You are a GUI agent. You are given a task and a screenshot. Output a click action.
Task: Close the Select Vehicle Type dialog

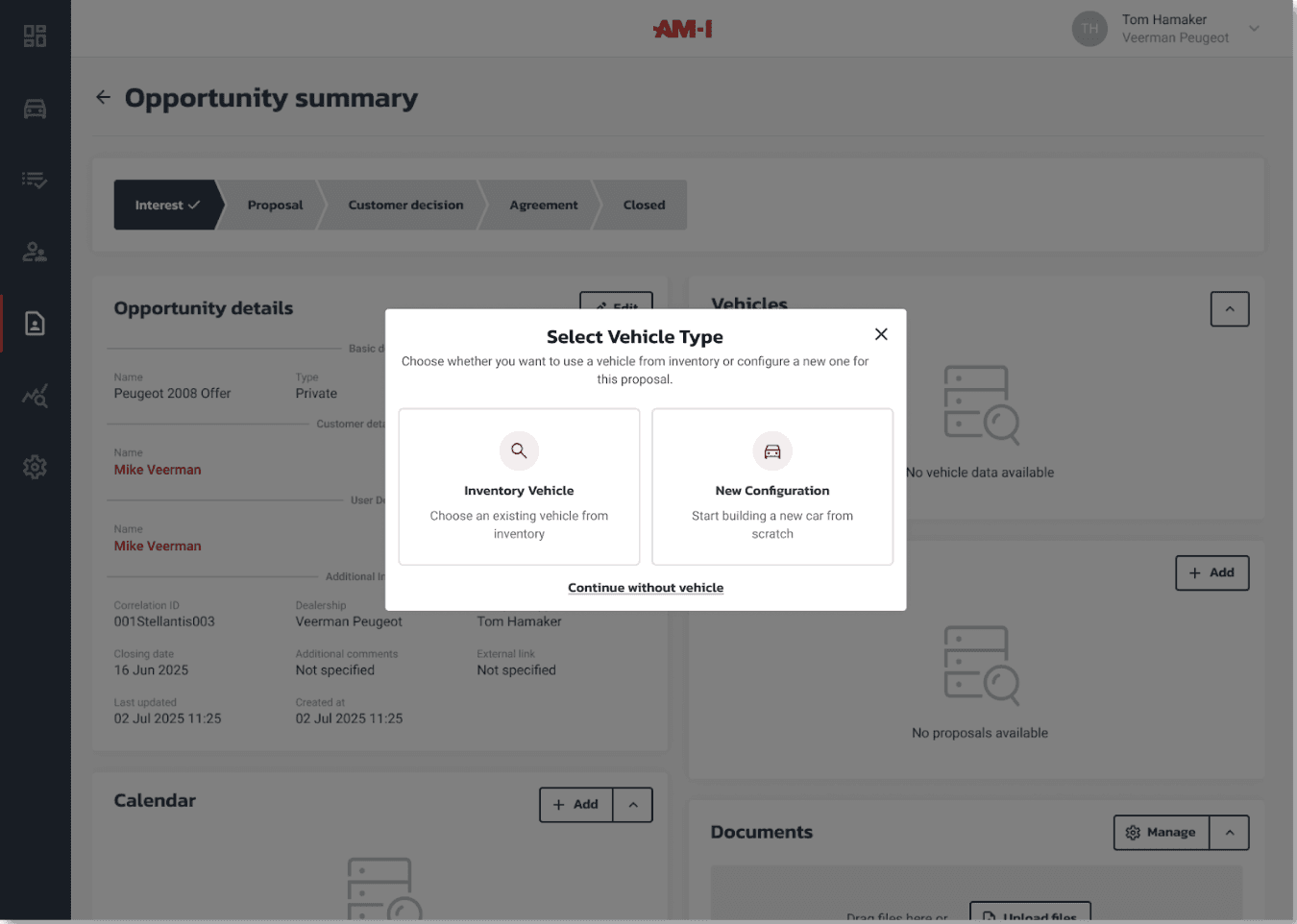881,334
